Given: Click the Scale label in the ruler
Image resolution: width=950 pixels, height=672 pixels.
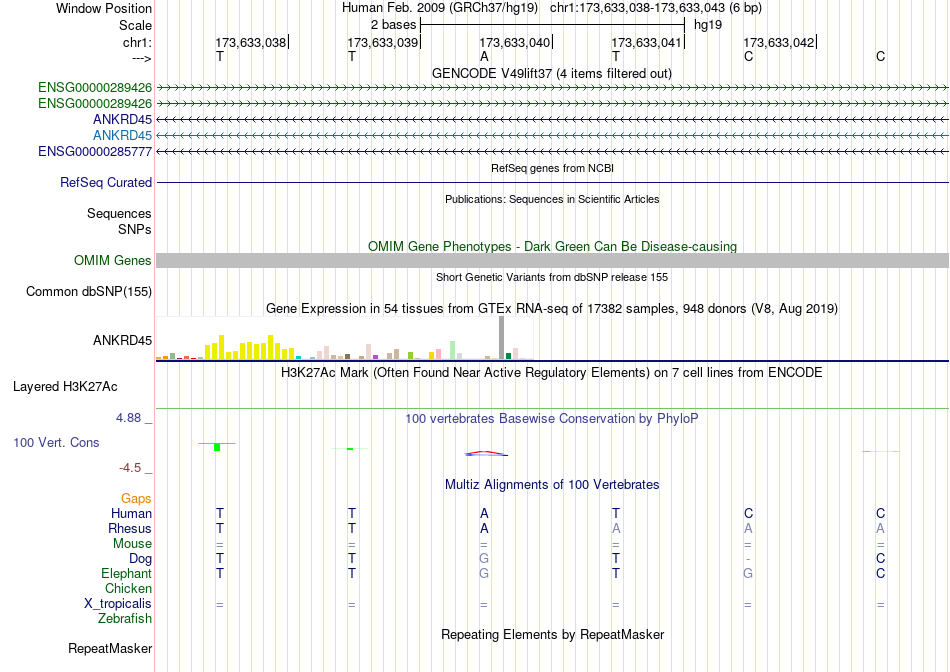Looking at the screenshot, I should (135, 25).
